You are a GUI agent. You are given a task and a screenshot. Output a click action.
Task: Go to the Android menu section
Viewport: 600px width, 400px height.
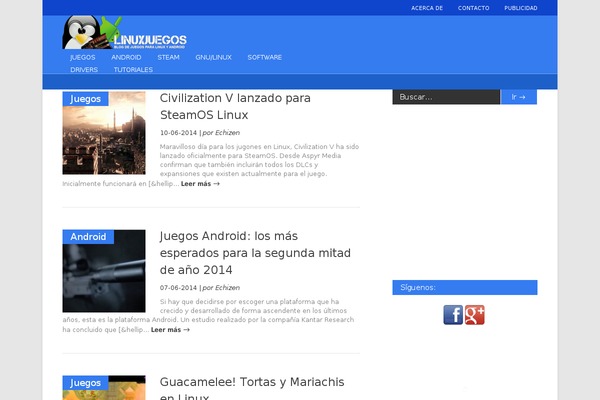pos(126,57)
